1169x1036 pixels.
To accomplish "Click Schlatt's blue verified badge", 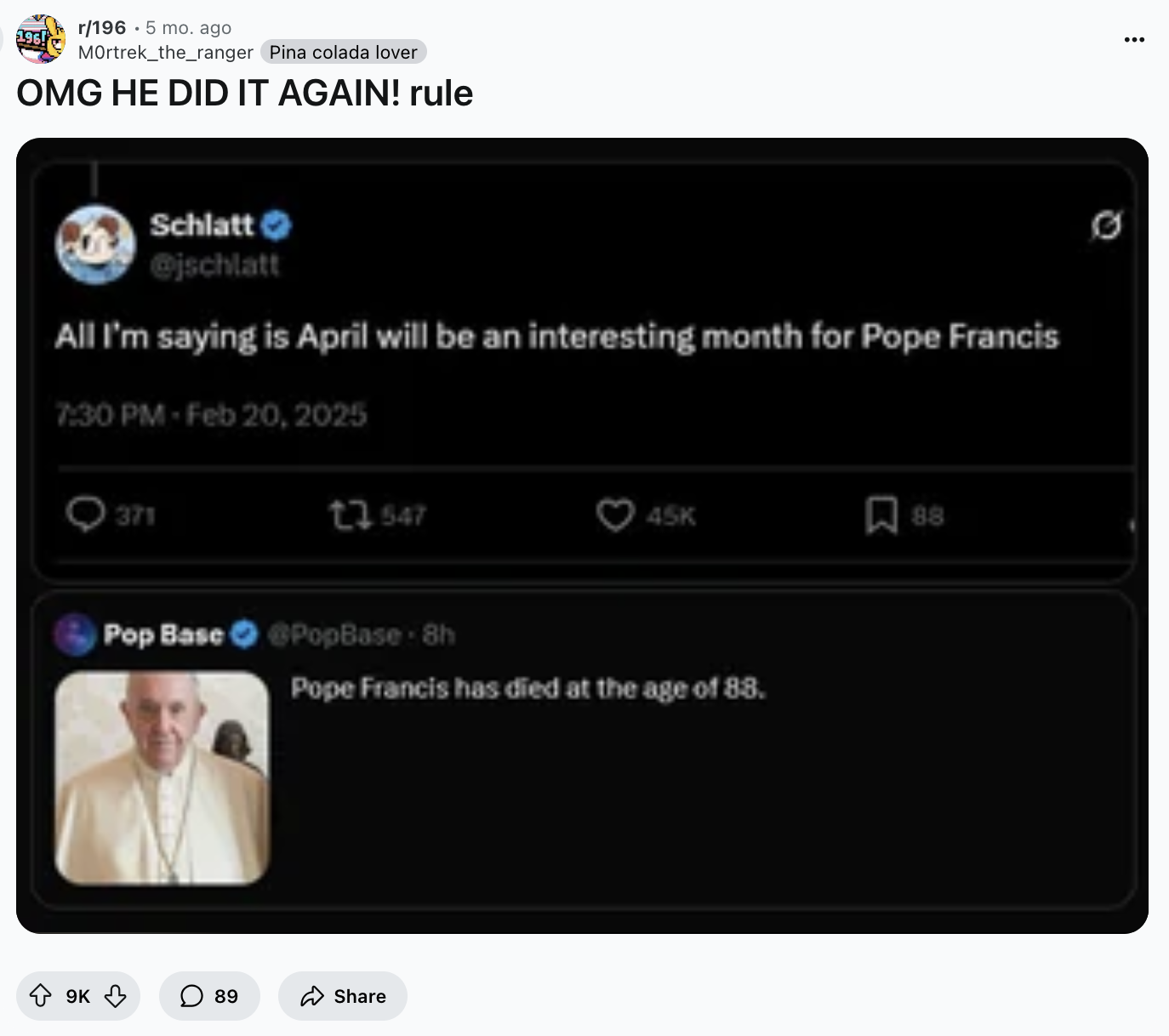I will coord(277,225).
